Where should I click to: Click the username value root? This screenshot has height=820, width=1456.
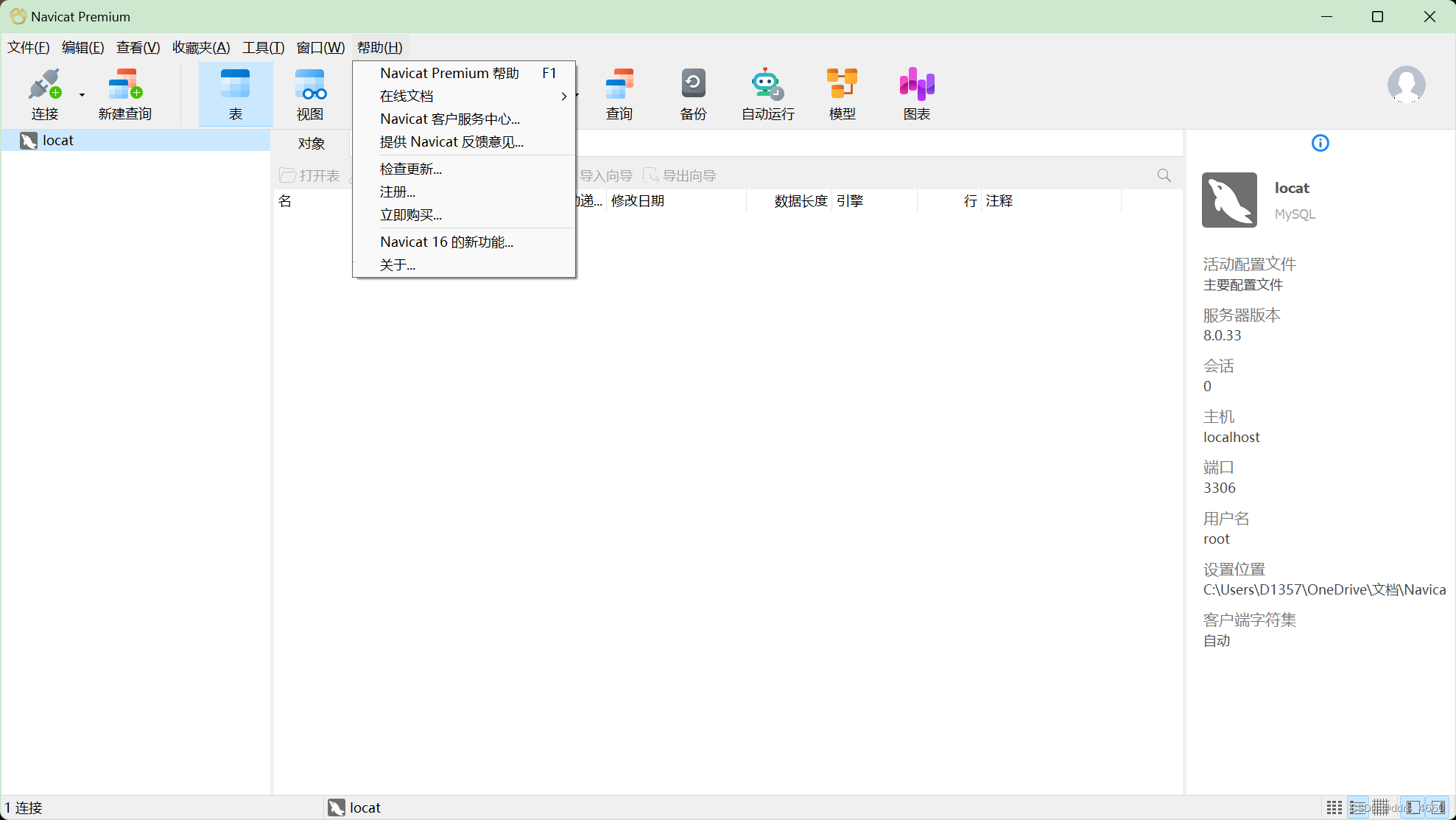tap(1217, 539)
